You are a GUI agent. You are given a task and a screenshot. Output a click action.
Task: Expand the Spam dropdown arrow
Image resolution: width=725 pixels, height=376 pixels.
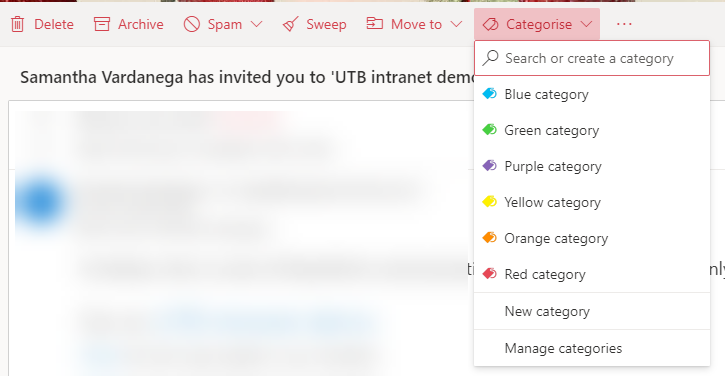(257, 24)
